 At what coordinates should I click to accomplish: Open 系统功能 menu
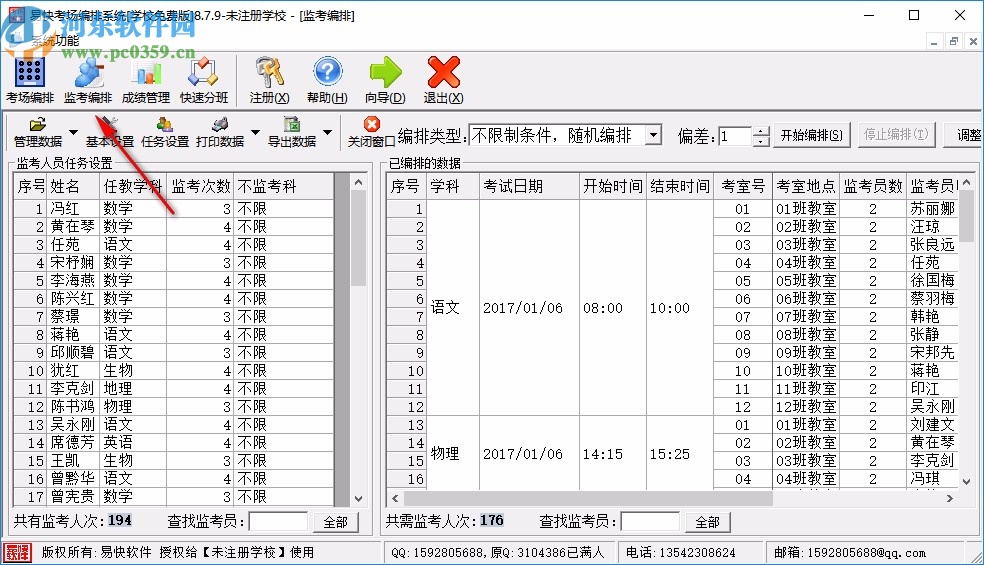coord(55,41)
